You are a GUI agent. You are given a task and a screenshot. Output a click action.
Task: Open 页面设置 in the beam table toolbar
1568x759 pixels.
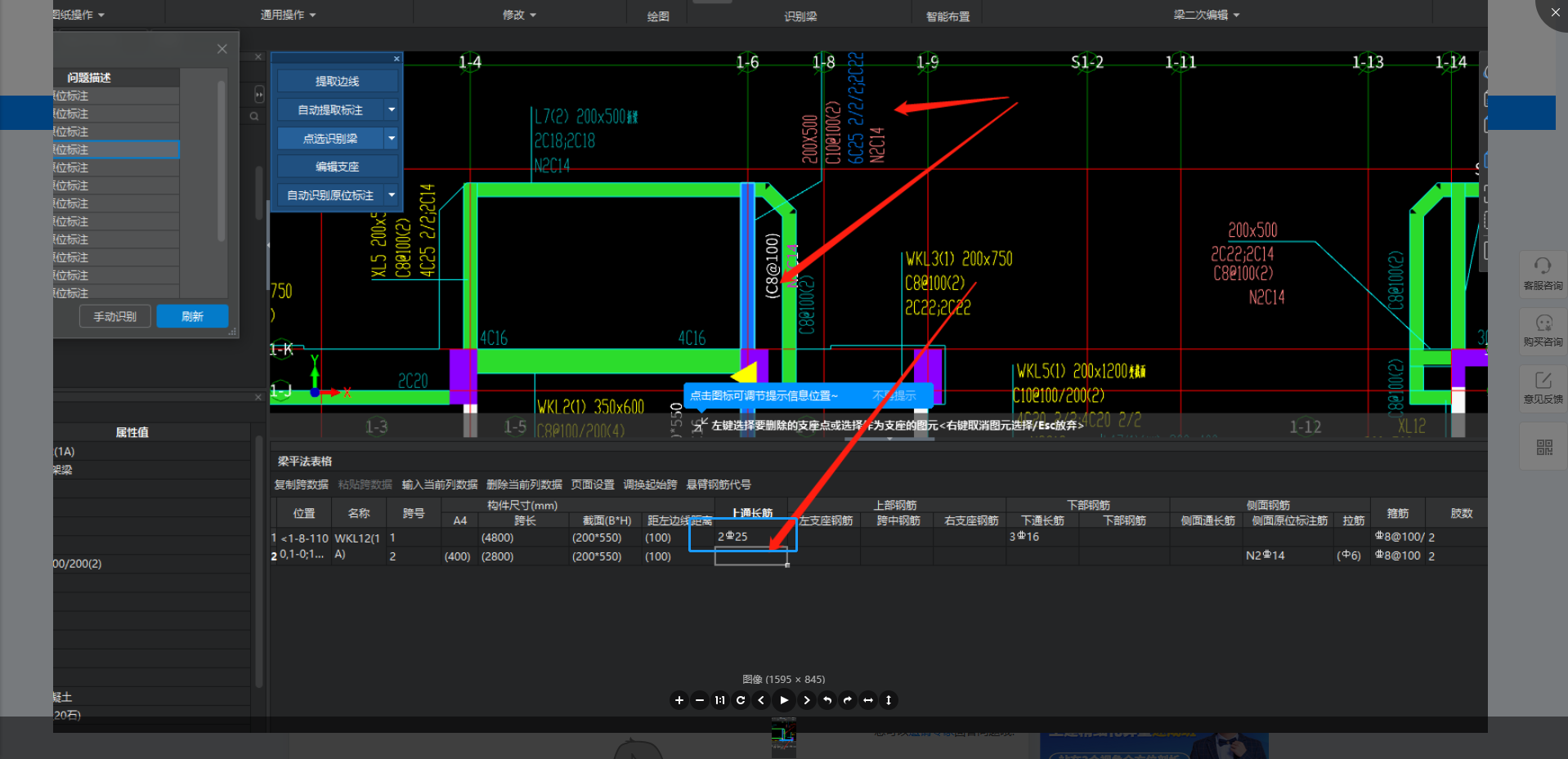pos(593,484)
